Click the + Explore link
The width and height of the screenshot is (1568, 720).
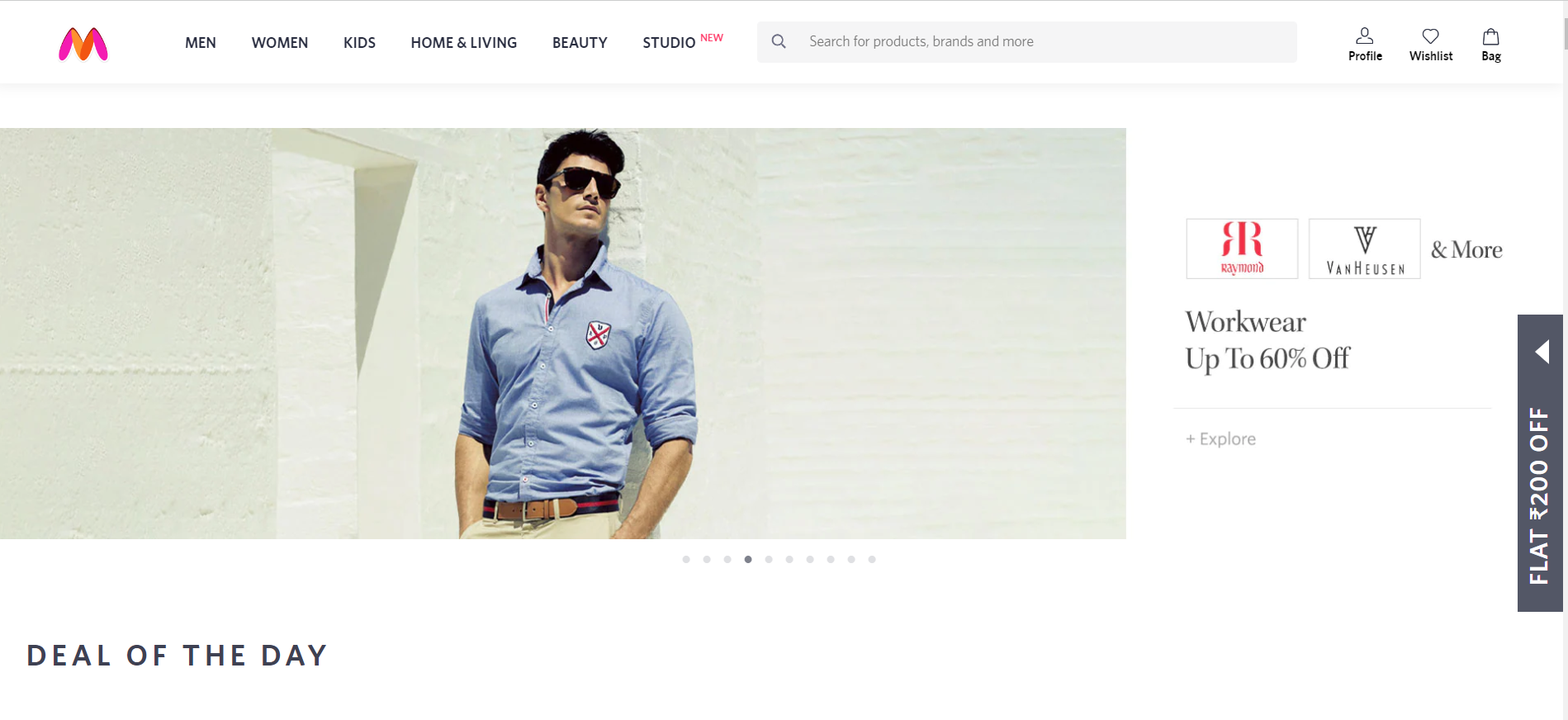[1220, 439]
